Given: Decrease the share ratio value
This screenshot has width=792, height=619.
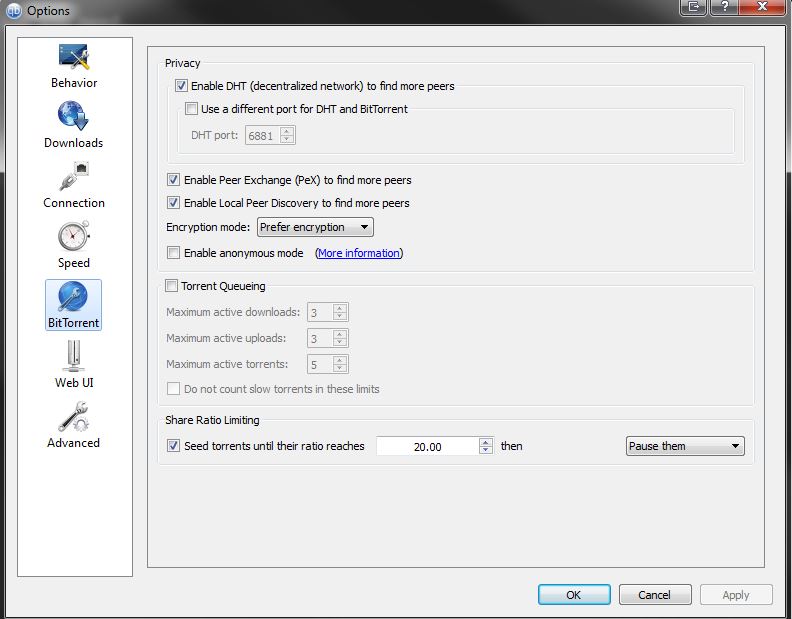Looking at the screenshot, I should [486, 450].
